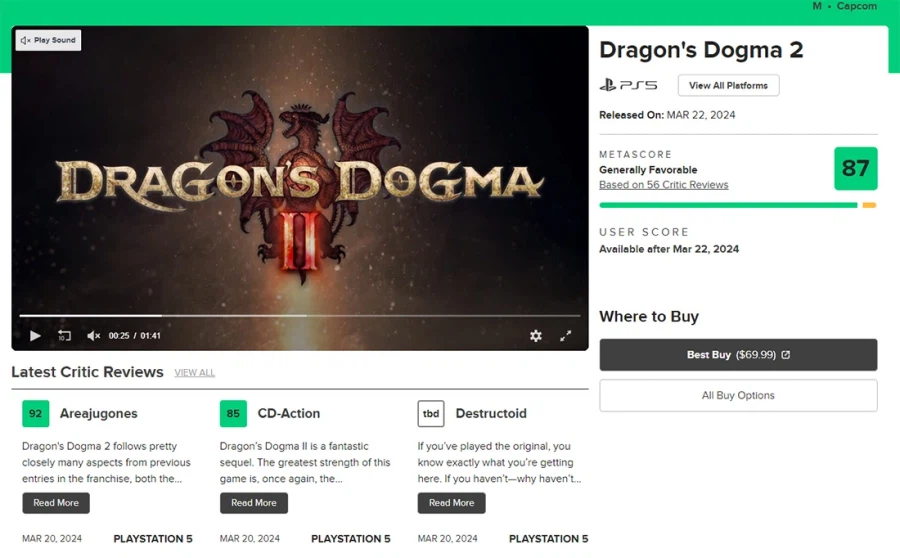This screenshot has height=558, width=900.
Task: Open video settings gear icon
Action: click(x=536, y=336)
